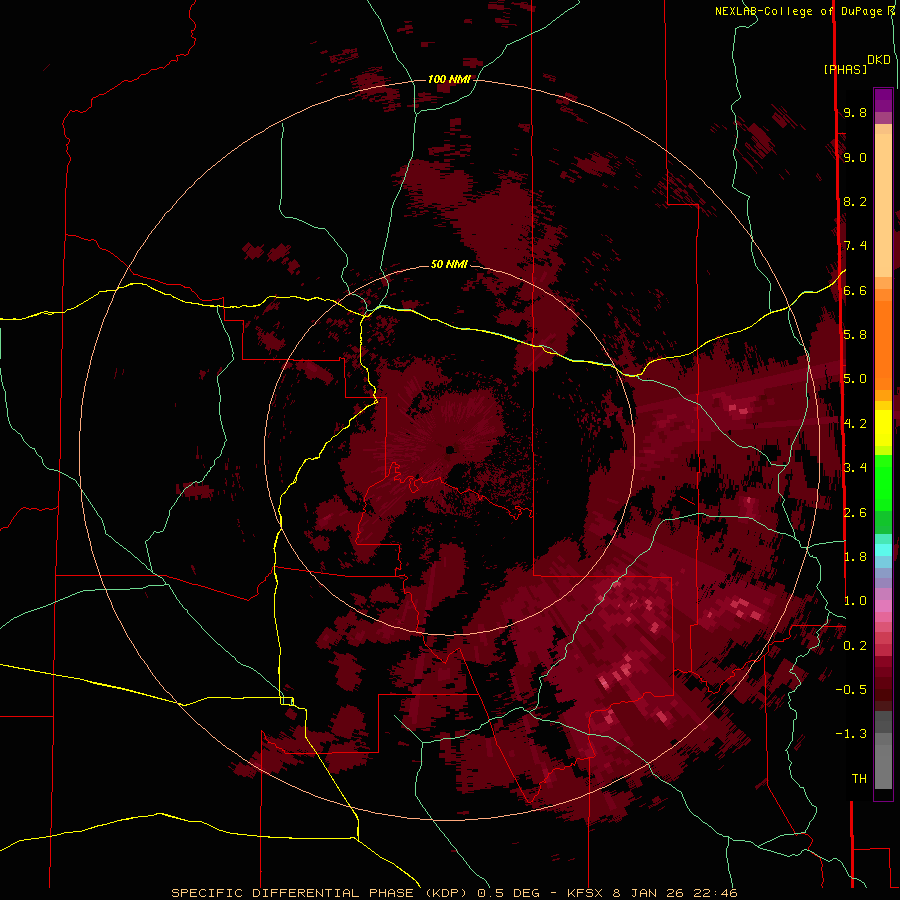The image size is (900, 900).
Task: Click the -1.3 value on color scale
Action: pyautogui.click(x=851, y=734)
